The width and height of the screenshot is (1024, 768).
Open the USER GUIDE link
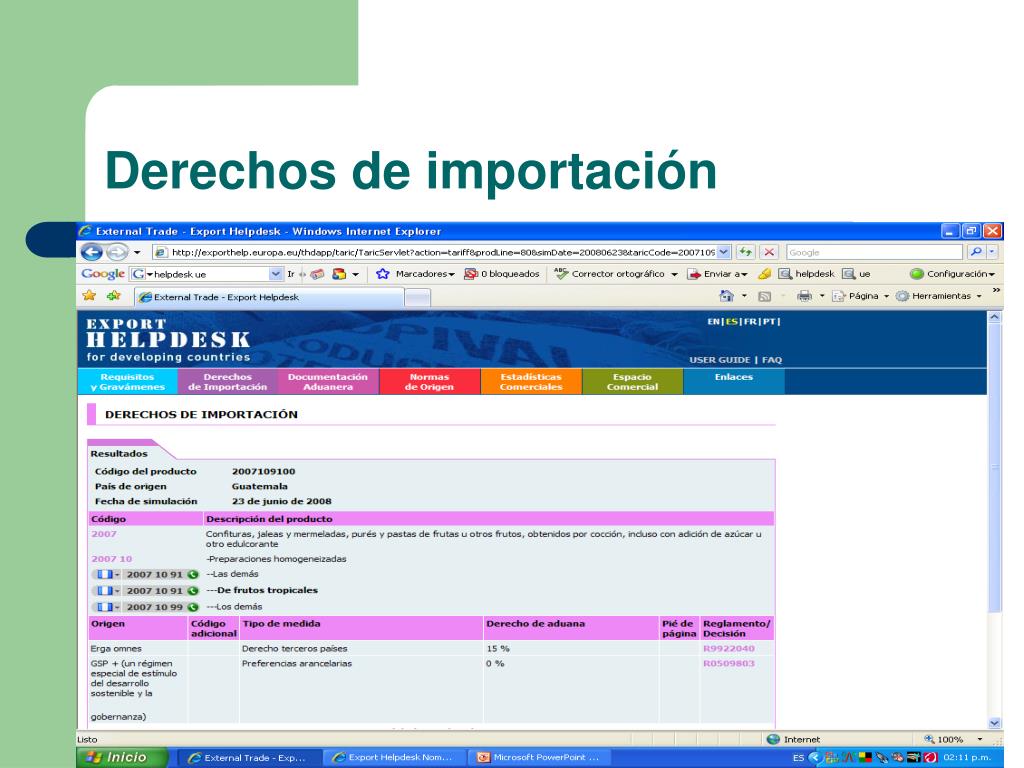720,360
